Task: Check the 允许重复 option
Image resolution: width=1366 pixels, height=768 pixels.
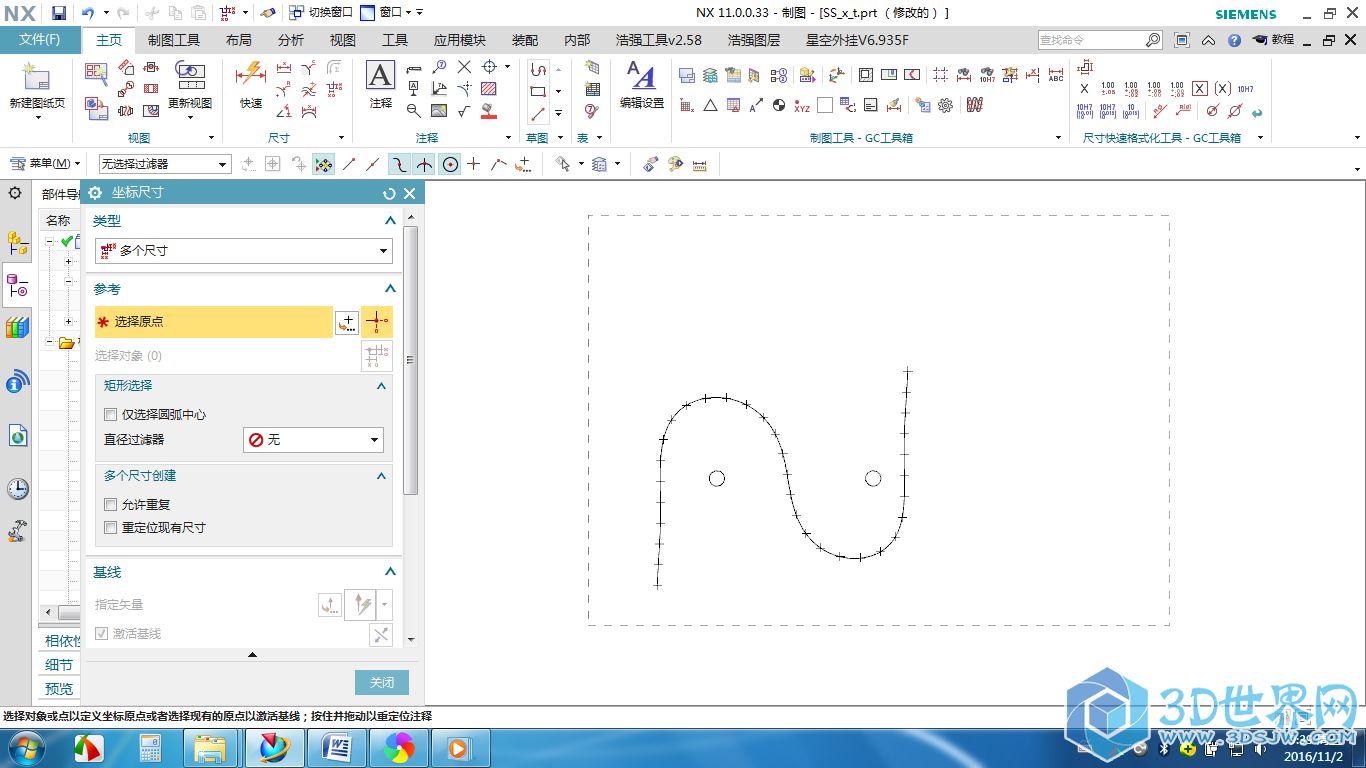Action: tap(111, 505)
